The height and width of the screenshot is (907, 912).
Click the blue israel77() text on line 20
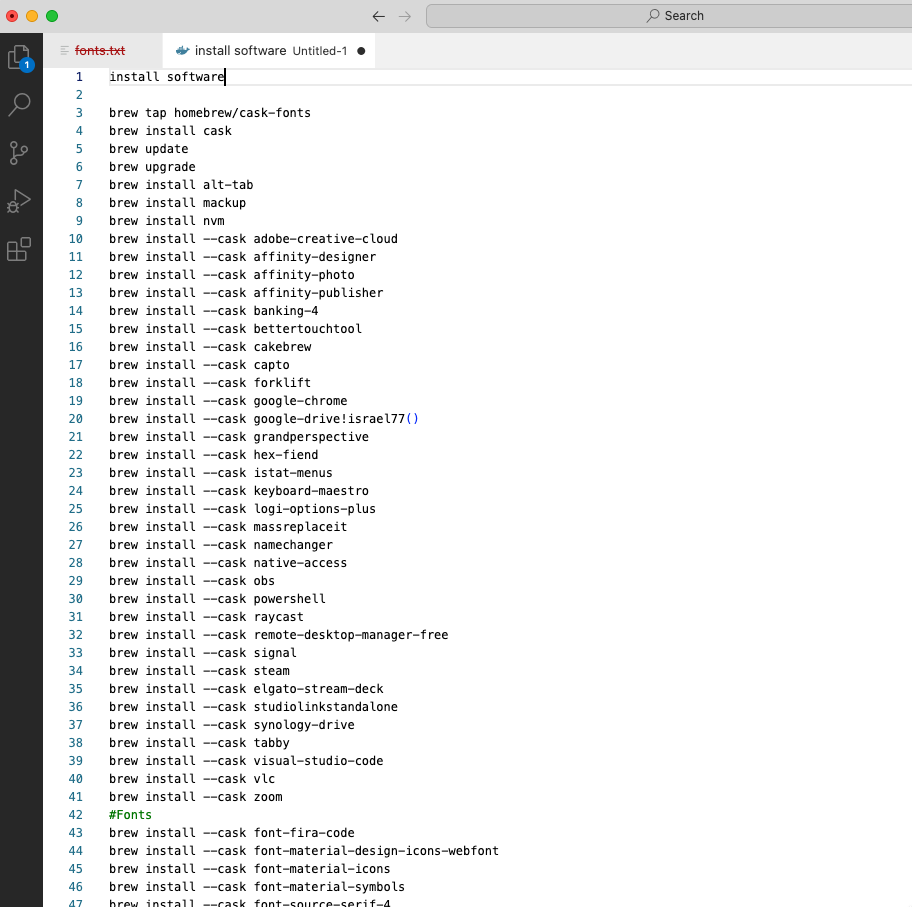(x=385, y=418)
